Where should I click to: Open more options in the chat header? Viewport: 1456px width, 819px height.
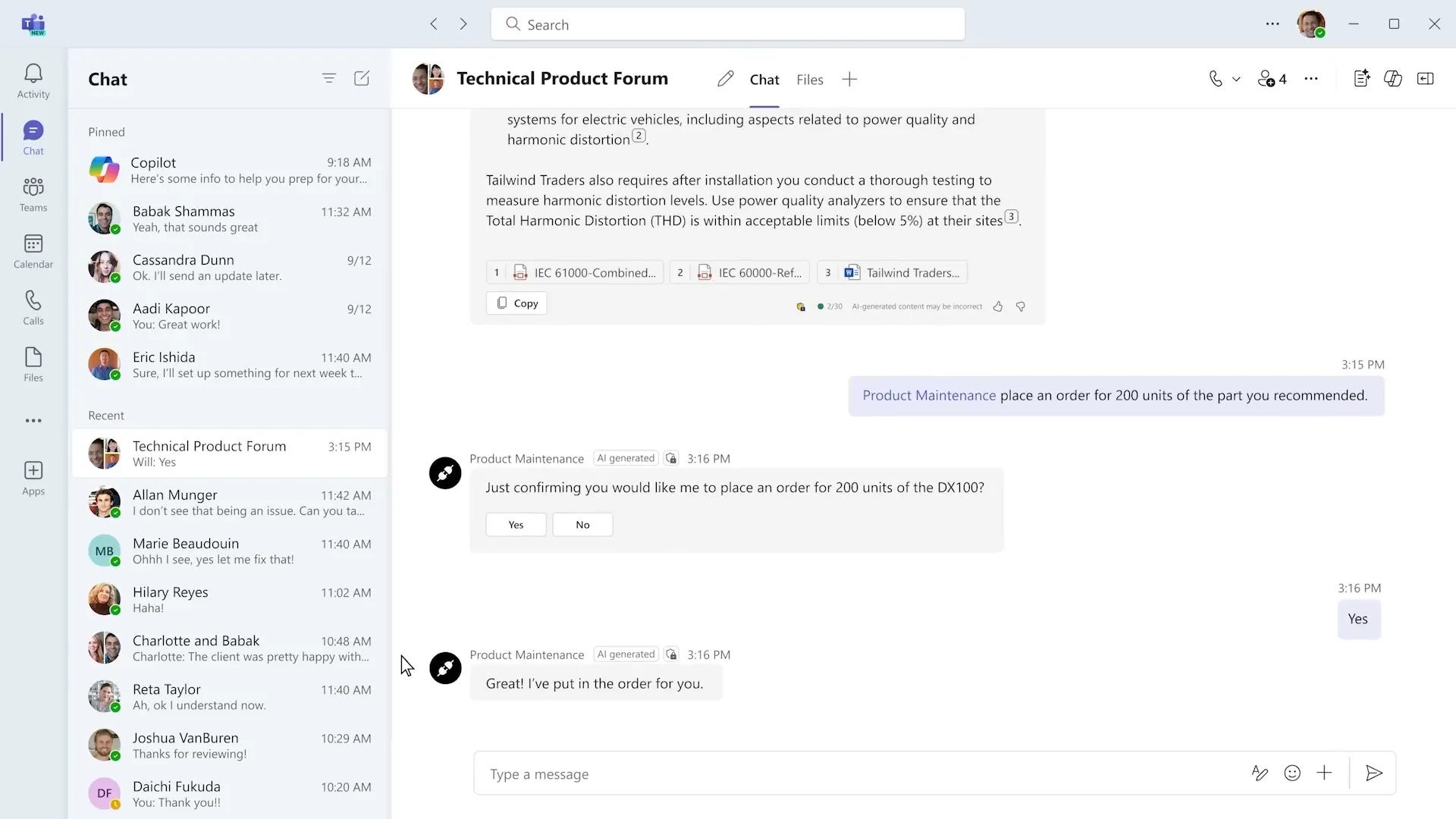tap(1311, 78)
